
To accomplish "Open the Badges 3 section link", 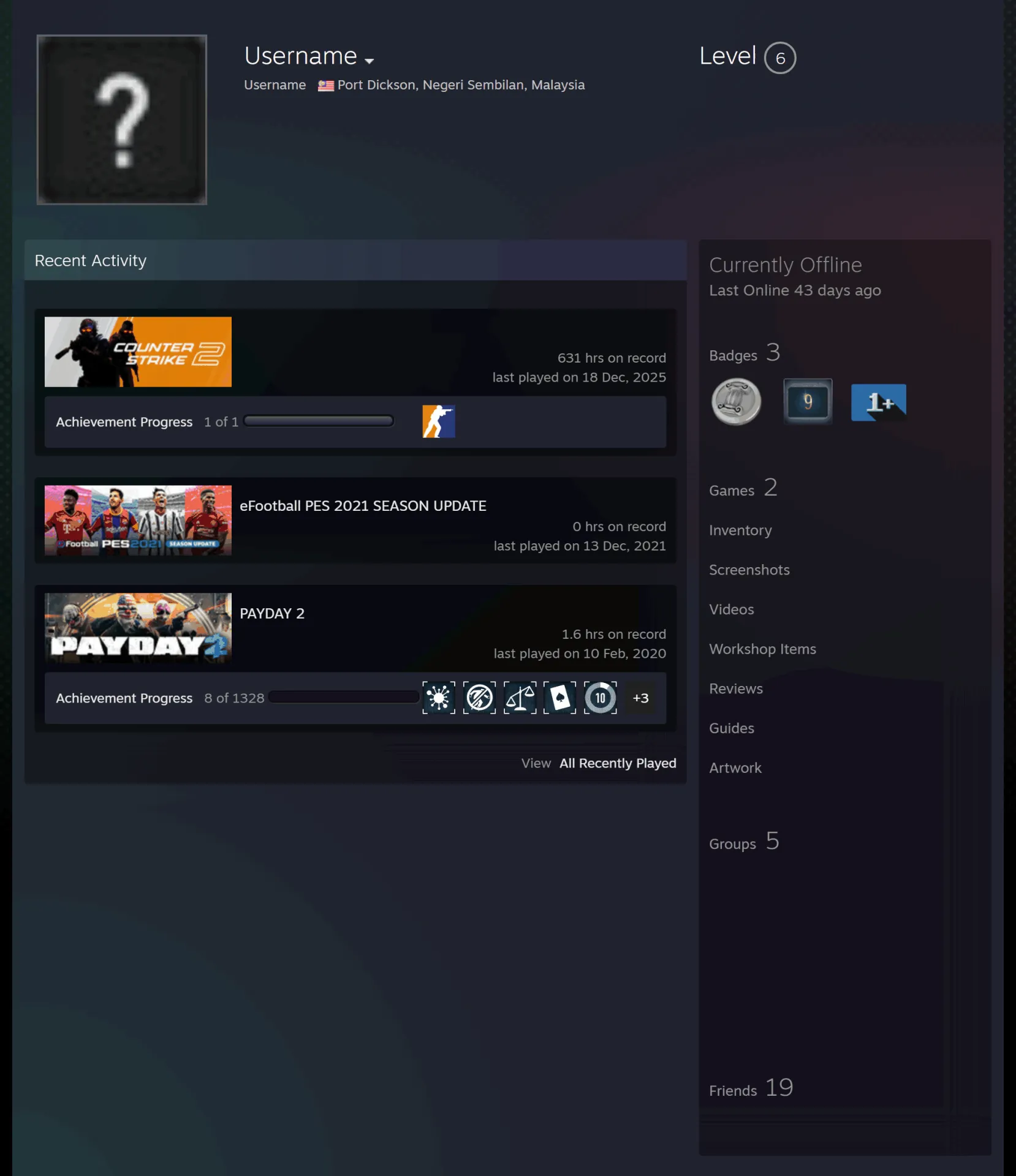I will click(x=745, y=353).
